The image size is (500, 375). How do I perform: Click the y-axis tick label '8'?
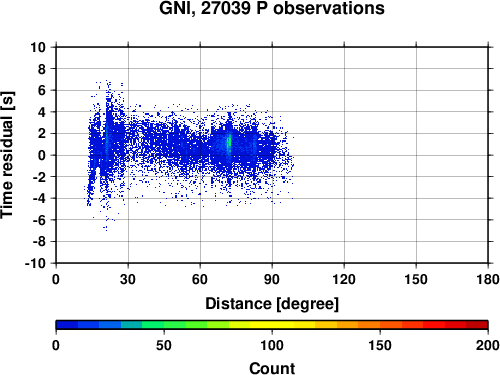(x=42, y=69)
